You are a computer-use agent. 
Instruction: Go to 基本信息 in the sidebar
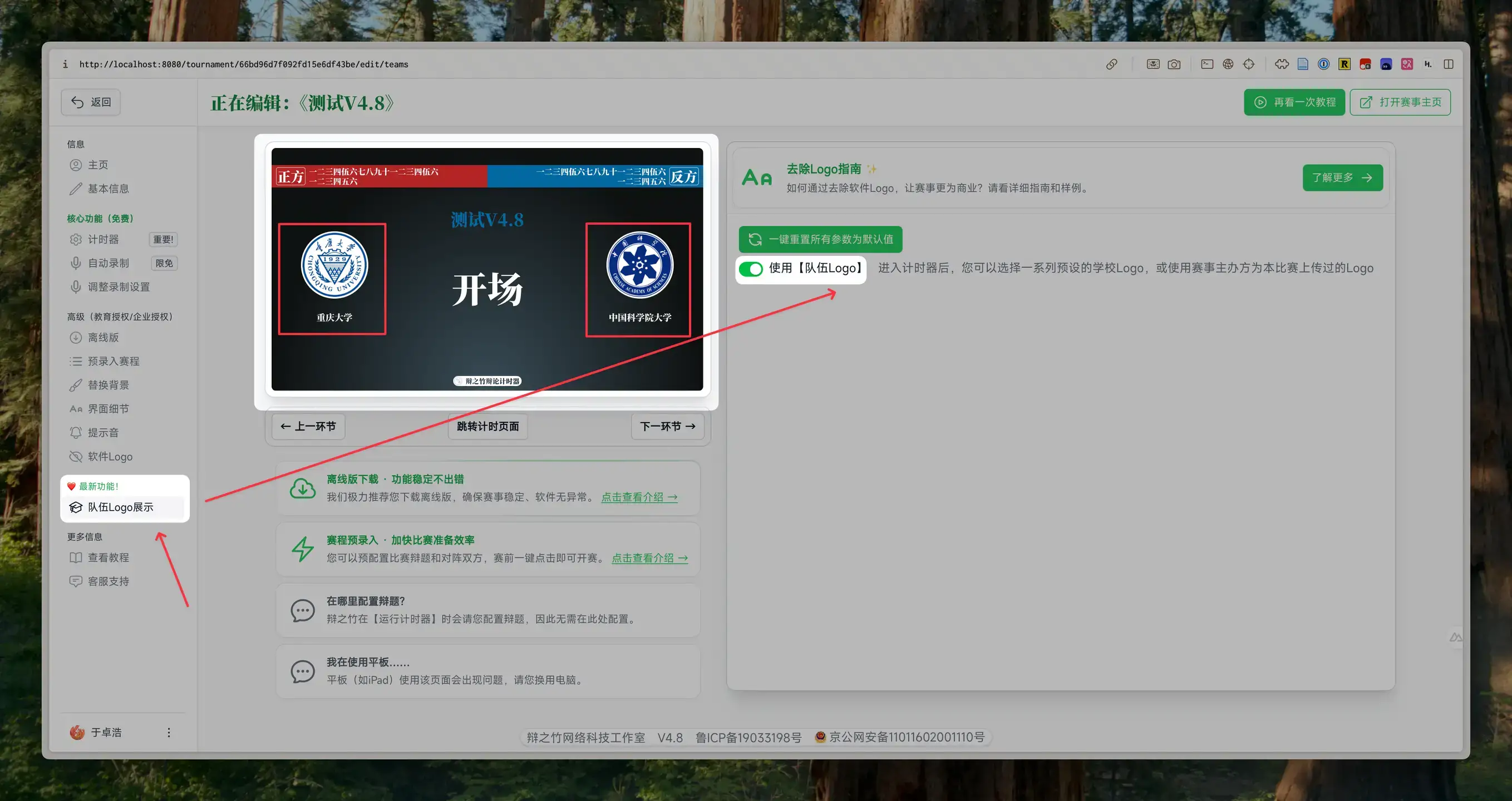tap(122, 189)
